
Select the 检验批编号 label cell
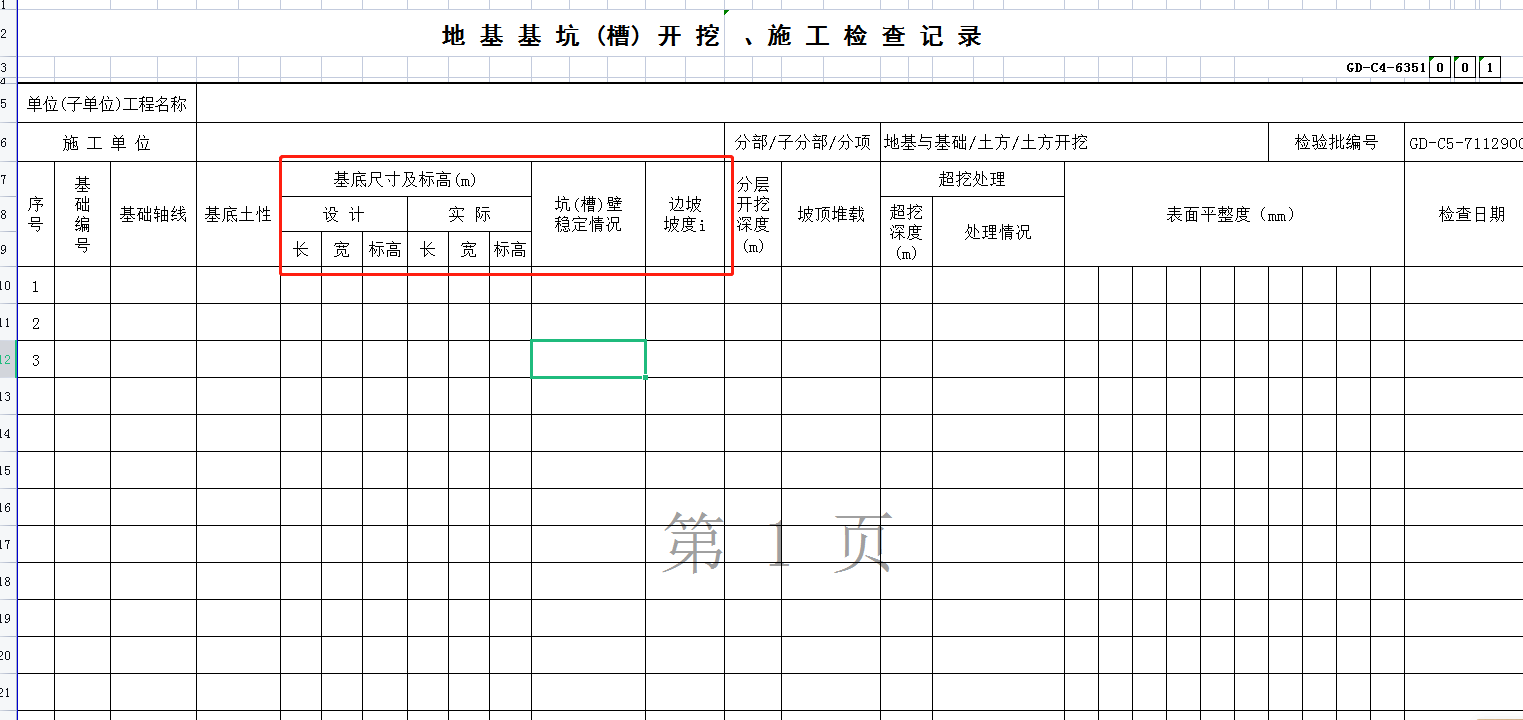[1336, 143]
